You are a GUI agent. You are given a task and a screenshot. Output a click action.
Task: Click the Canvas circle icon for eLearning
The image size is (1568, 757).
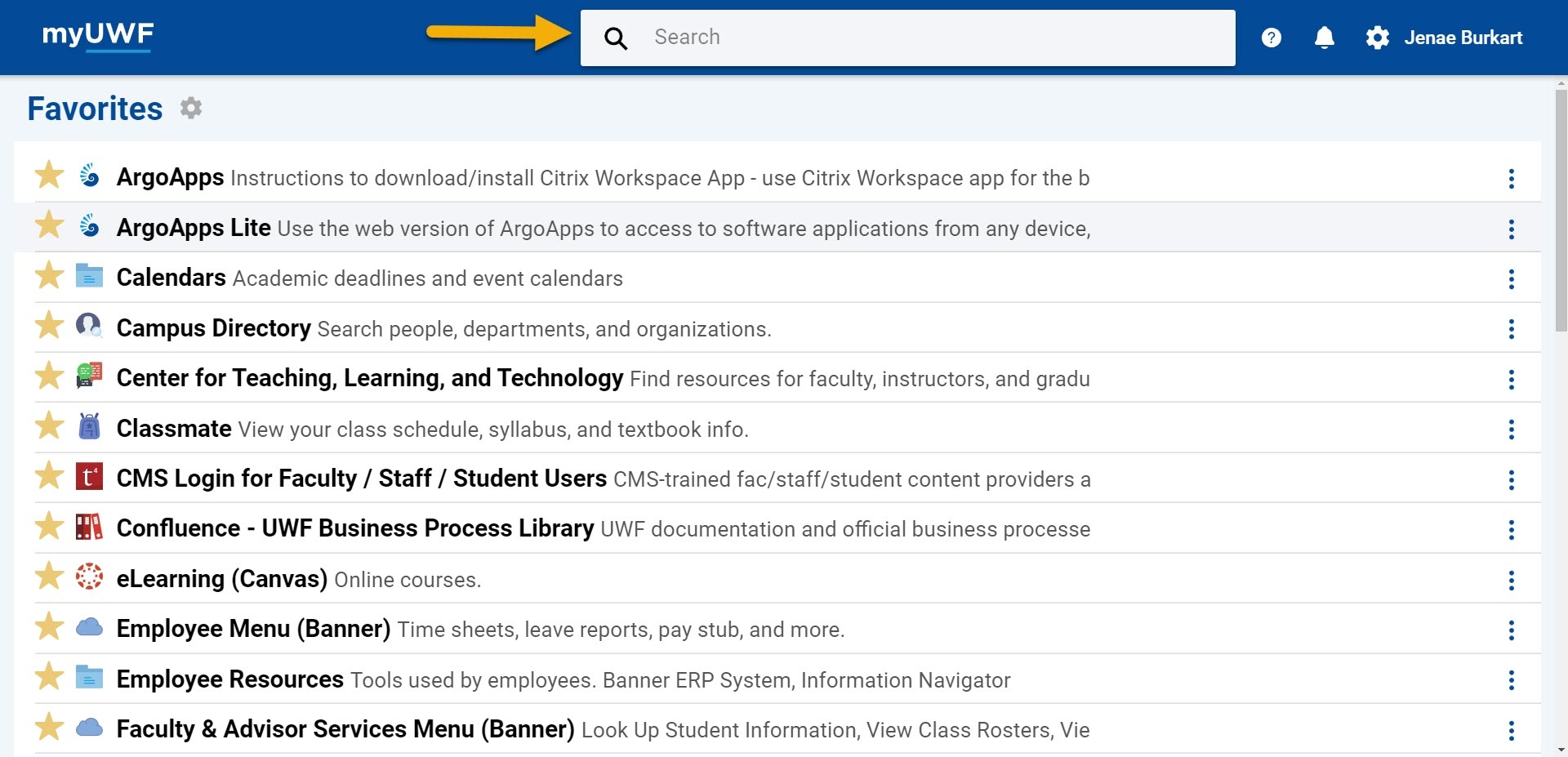coord(89,577)
